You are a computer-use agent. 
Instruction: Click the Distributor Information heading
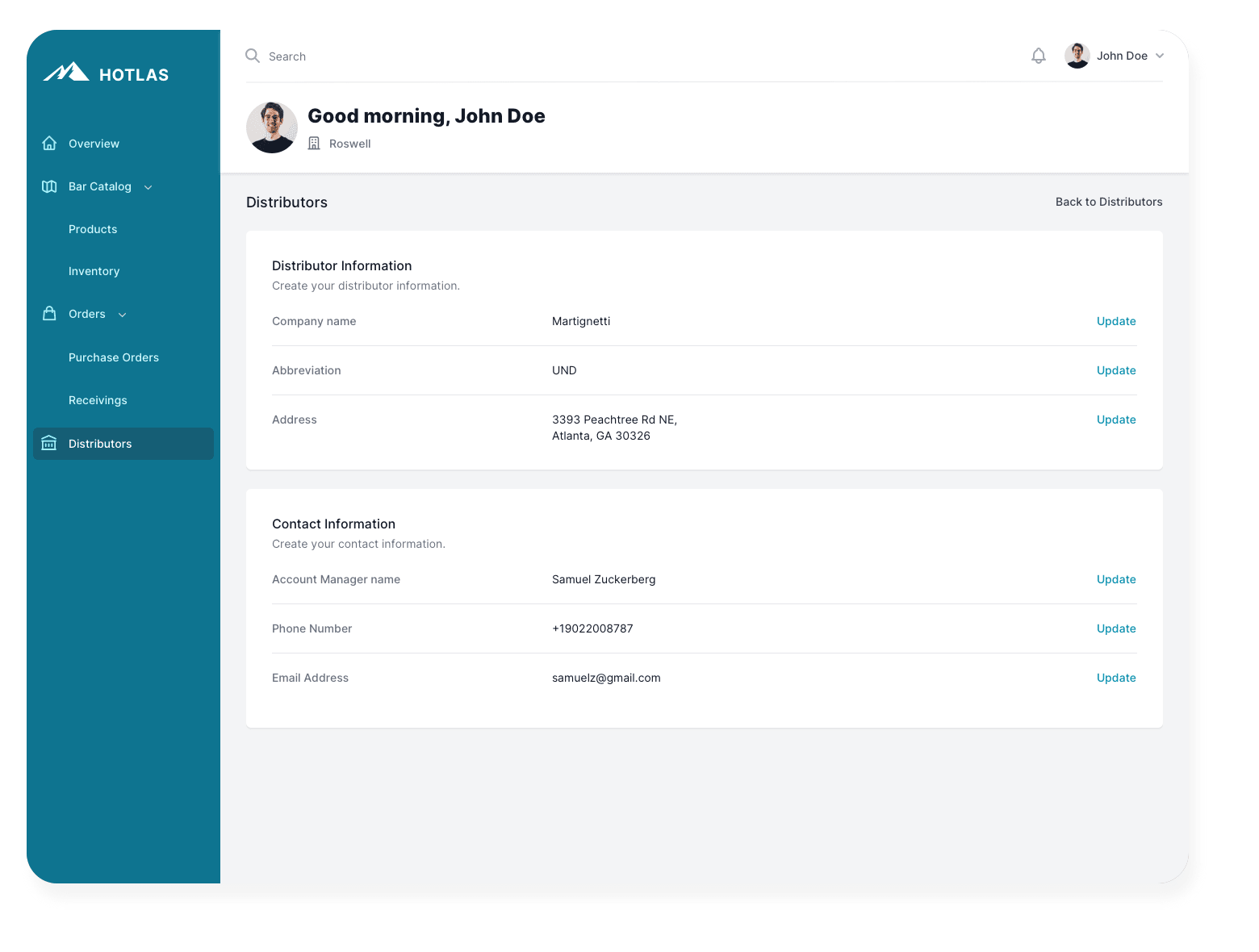342,265
